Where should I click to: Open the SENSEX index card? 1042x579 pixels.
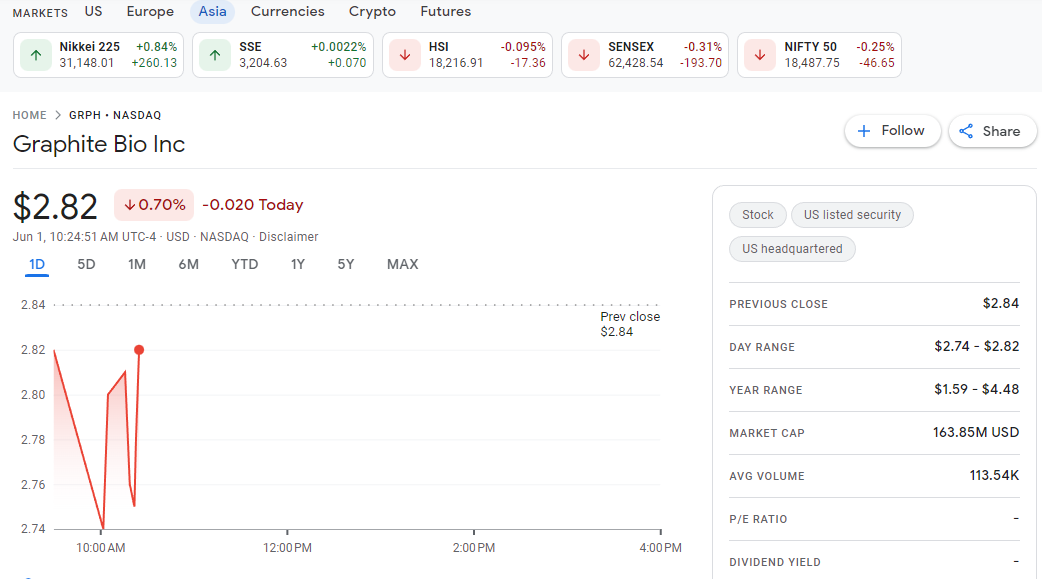[645, 55]
